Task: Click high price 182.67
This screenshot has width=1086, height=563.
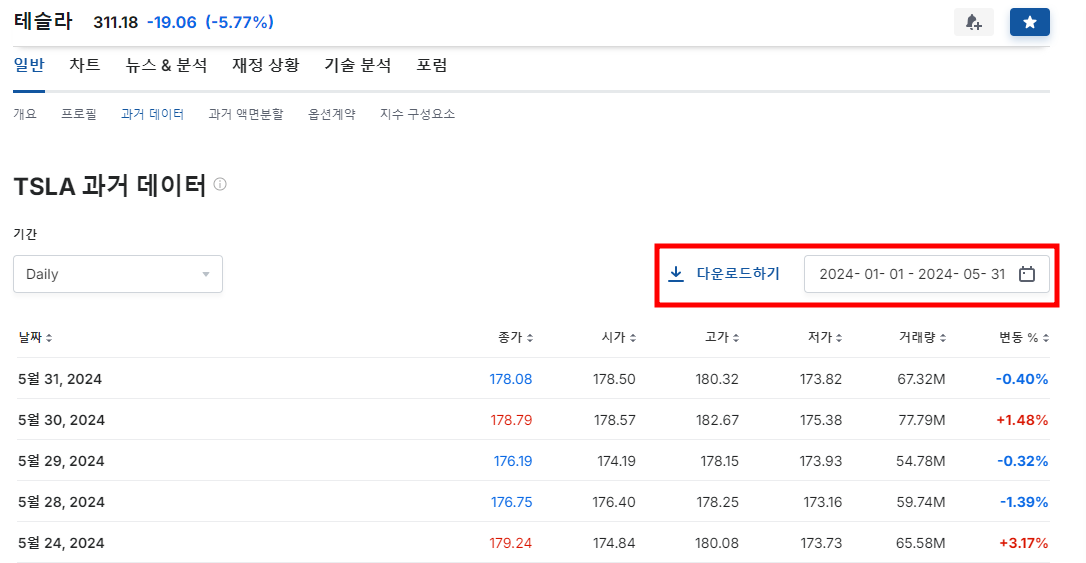Action: [x=717, y=420]
